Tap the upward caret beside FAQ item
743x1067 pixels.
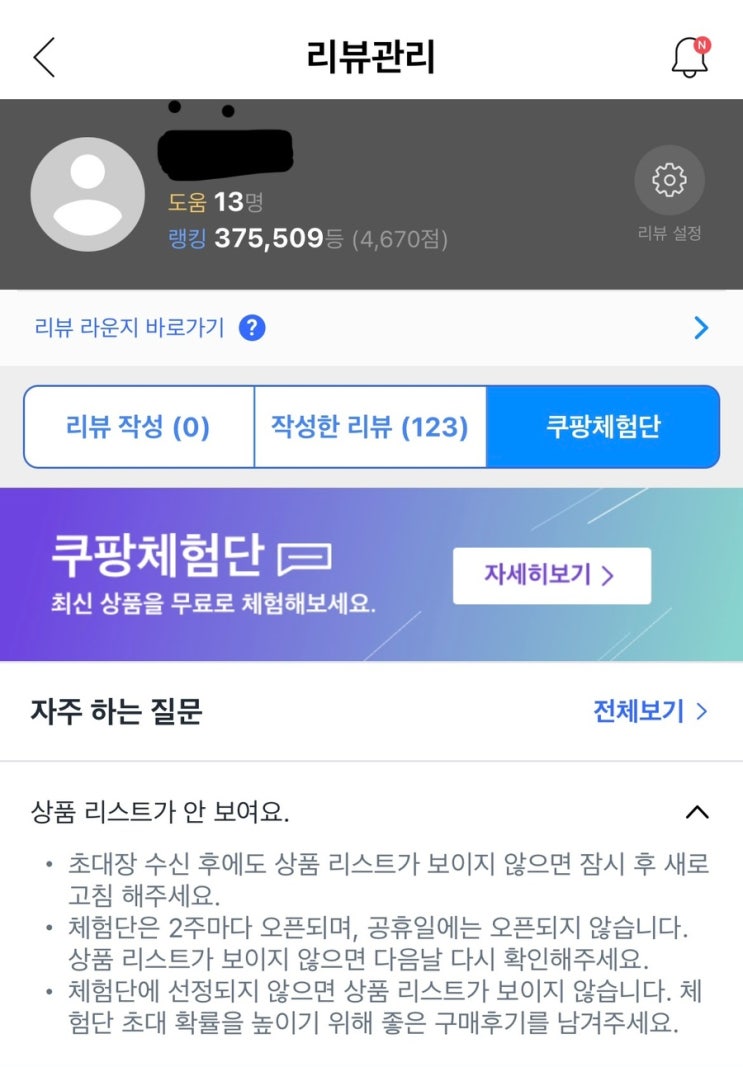(x=697, y=812)
